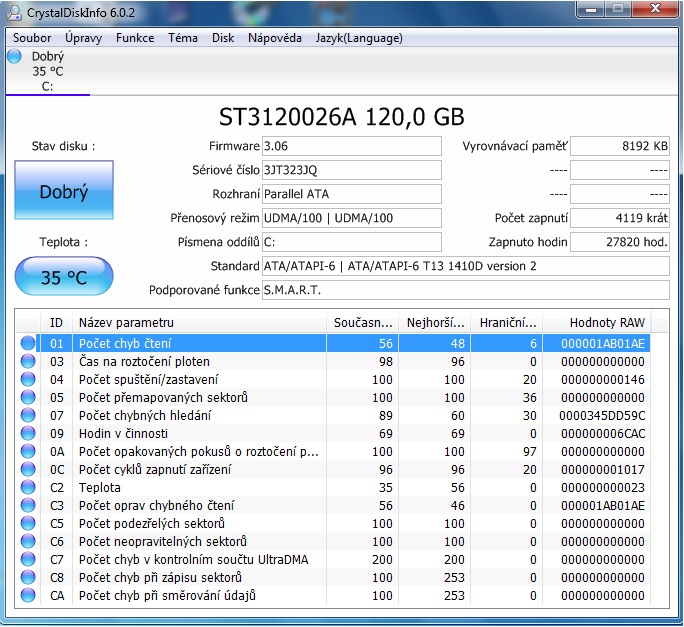This screenshot has width=684, height=627.
Task: Select Počet podezřelých sektorů row text
Action: [152, 523]
